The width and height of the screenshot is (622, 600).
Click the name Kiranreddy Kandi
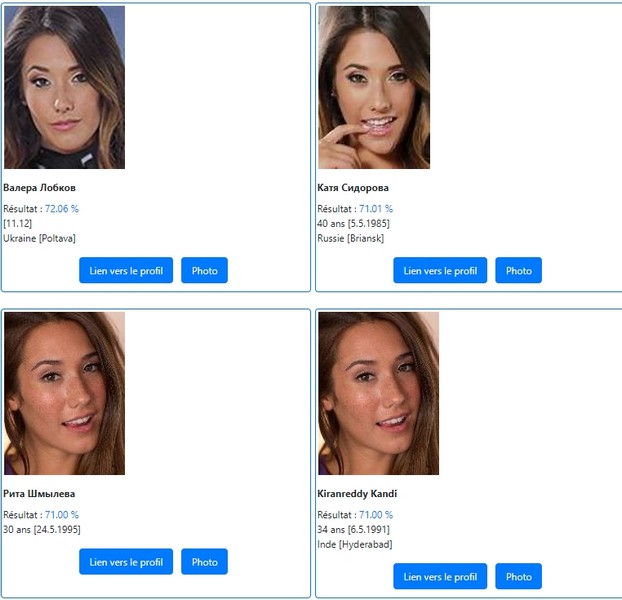[357, 494]
